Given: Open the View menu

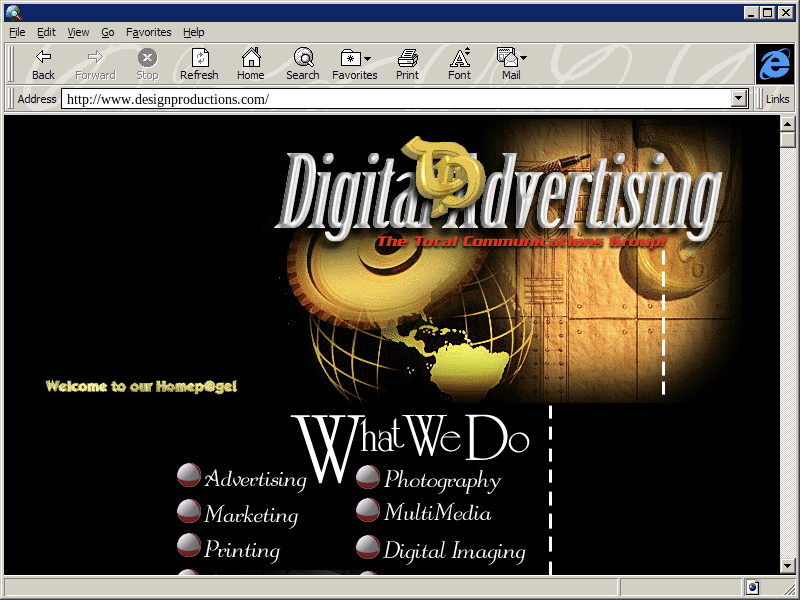Looking at the screenshot, I should (x=78, y=32).
